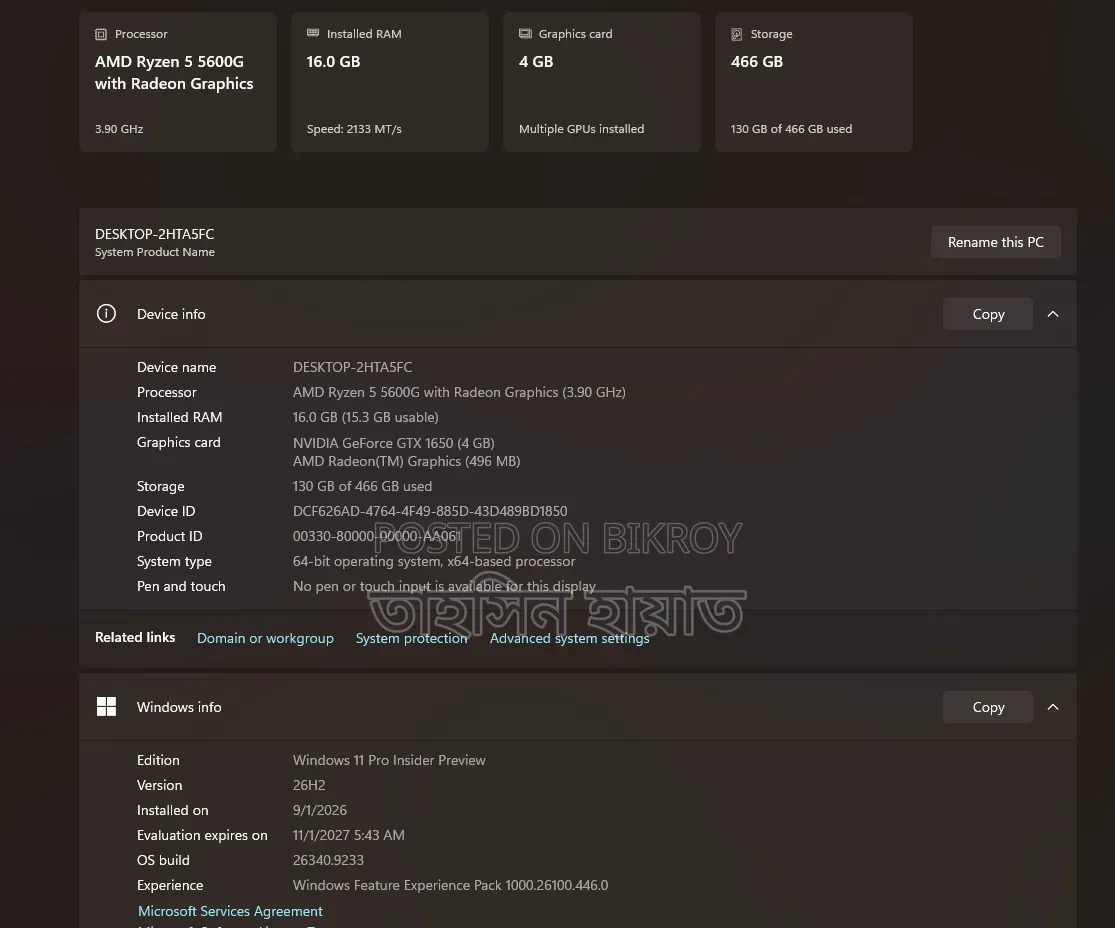Viewport: 1115px width, 928px height.
Task: Click 'Speed: 2133 MT/s' in RAM card
Action: 354,129
